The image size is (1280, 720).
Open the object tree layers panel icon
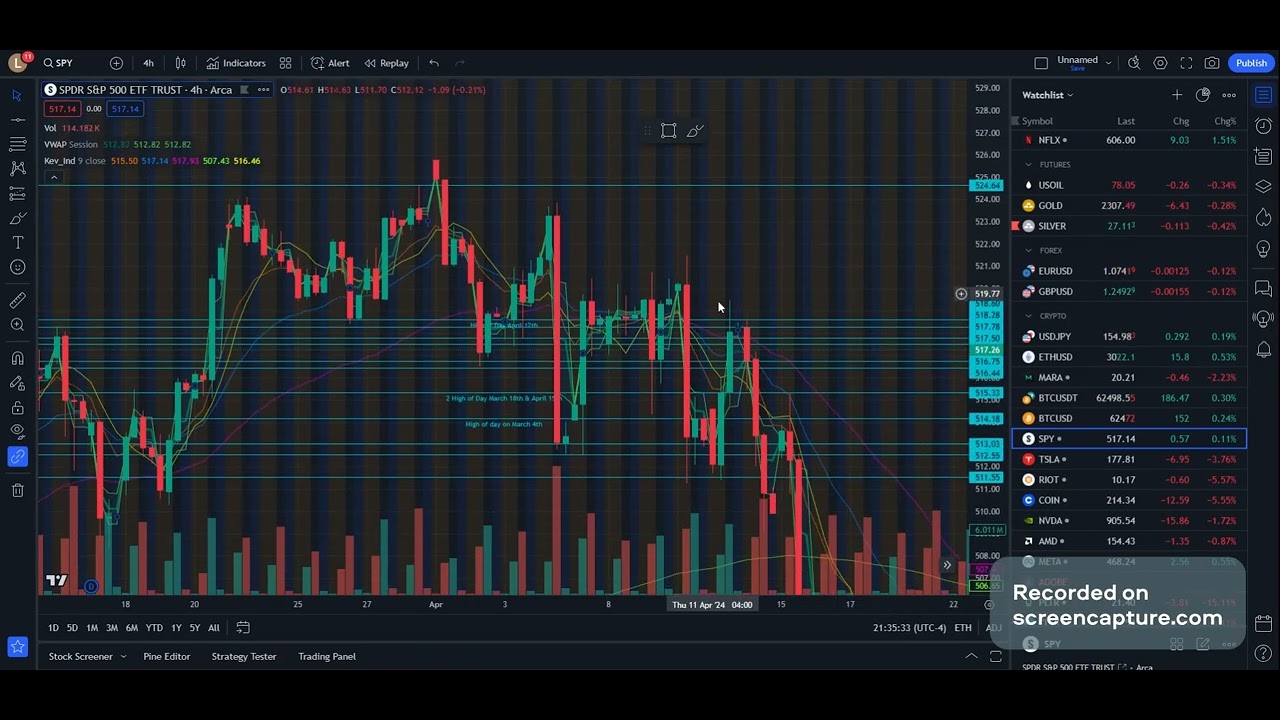click(x=1264, y=187)
